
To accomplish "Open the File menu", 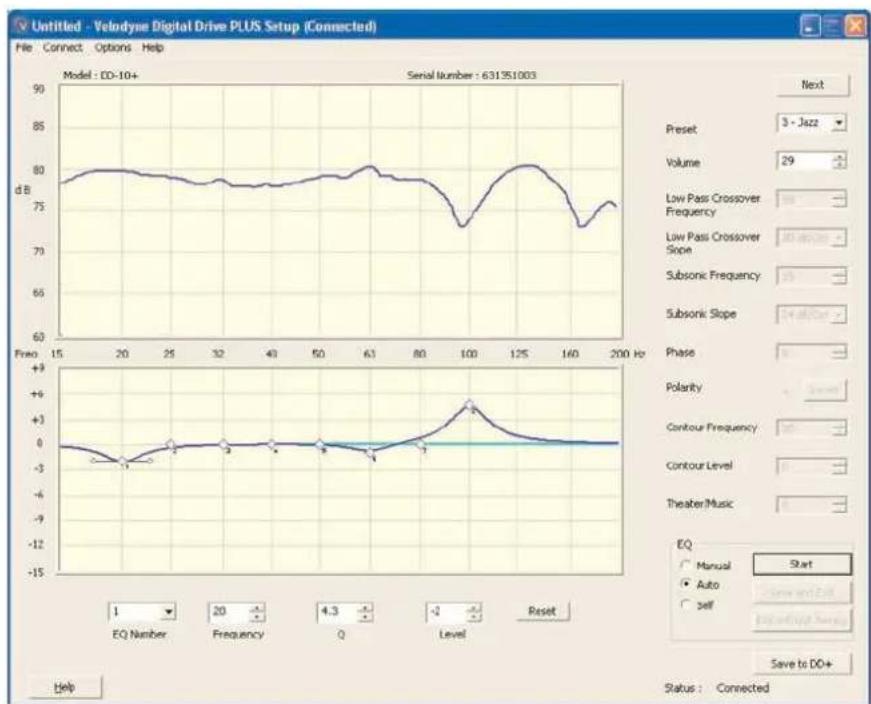I will [23, 48].
